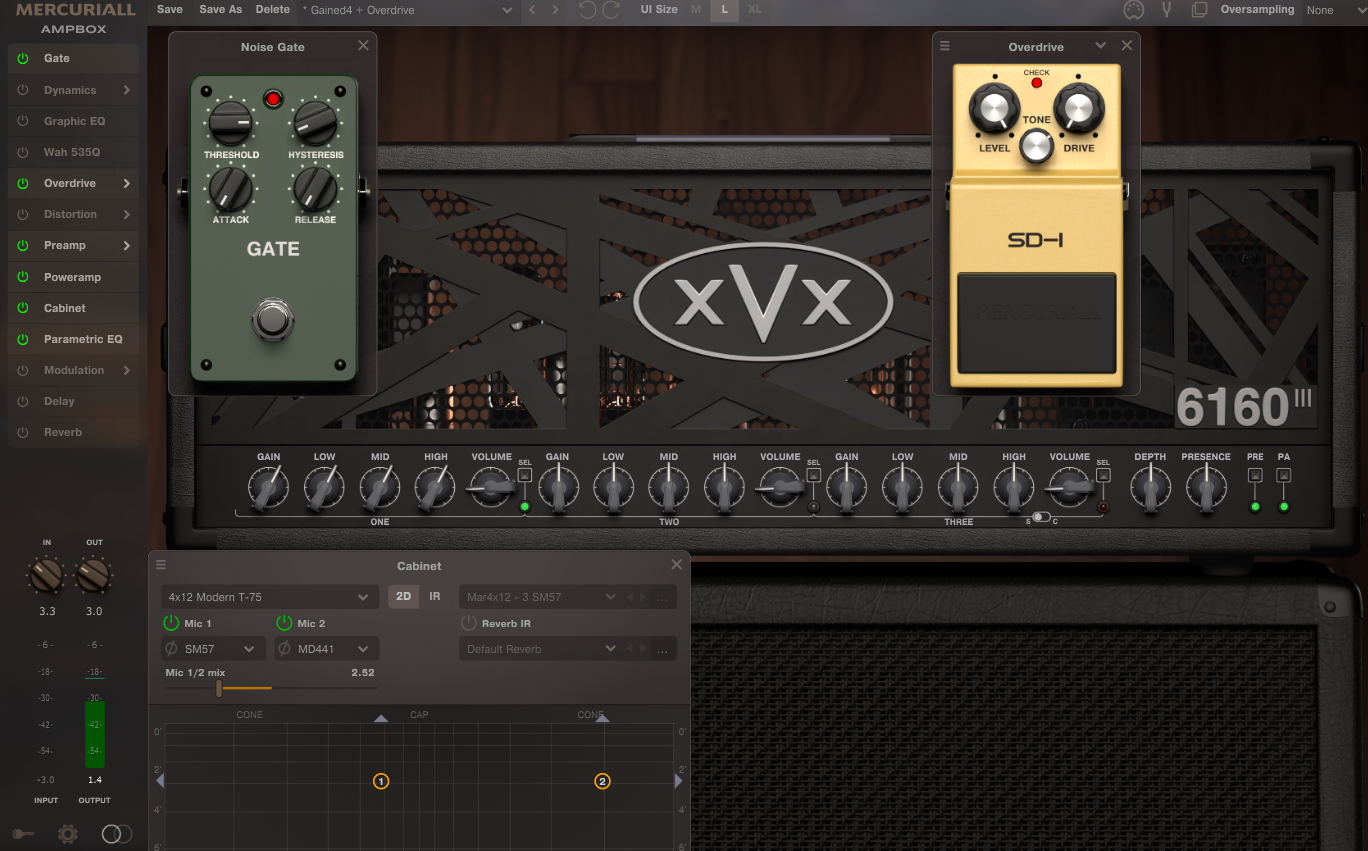Set UI size to M
The height and width of the screenshot is (851, 1368).
(x=697, y=10)
